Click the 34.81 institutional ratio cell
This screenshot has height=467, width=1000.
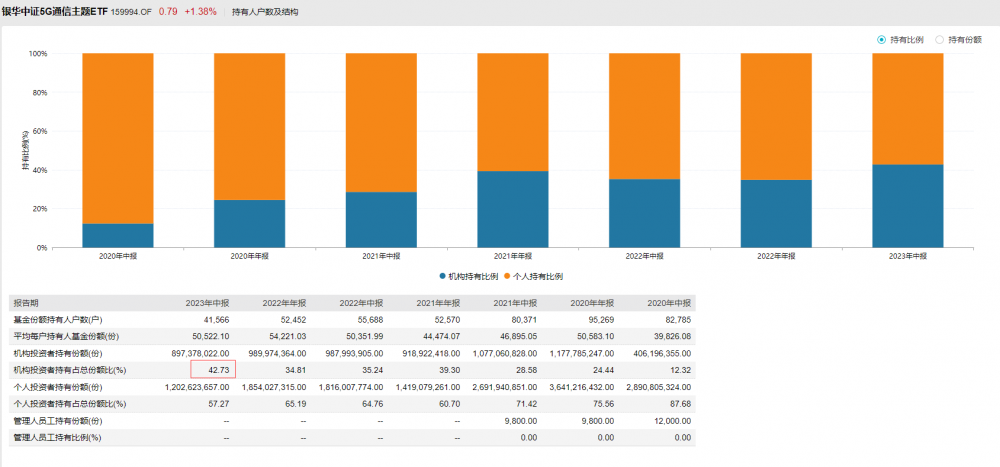click(x=297, y=369)
